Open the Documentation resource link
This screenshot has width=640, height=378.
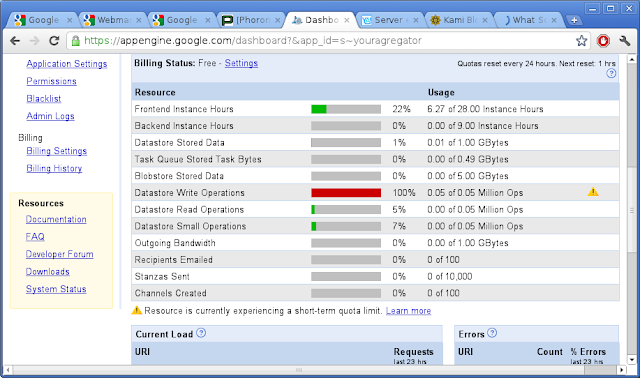[56, 219]
